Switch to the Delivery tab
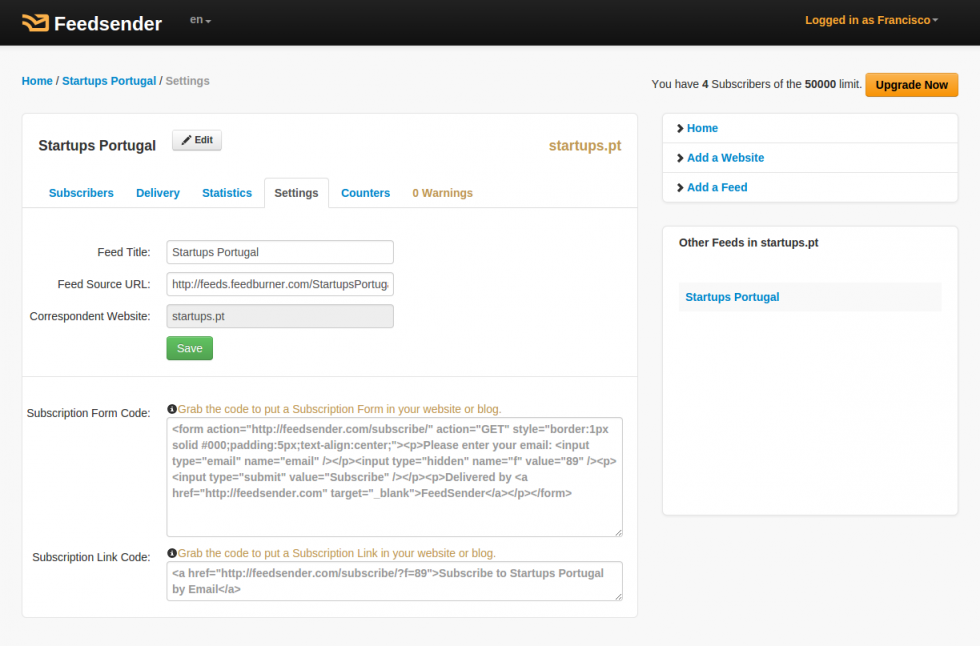 pyautogui.click(x=158, y=193)
